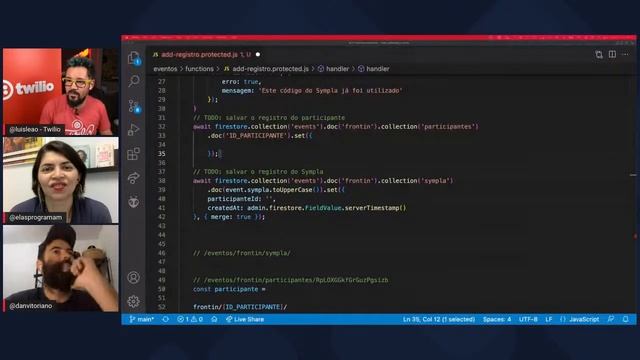Click the comment 'TODO: salvar o registro do Sympla'

pyautogui.click(x=258, y=172)
